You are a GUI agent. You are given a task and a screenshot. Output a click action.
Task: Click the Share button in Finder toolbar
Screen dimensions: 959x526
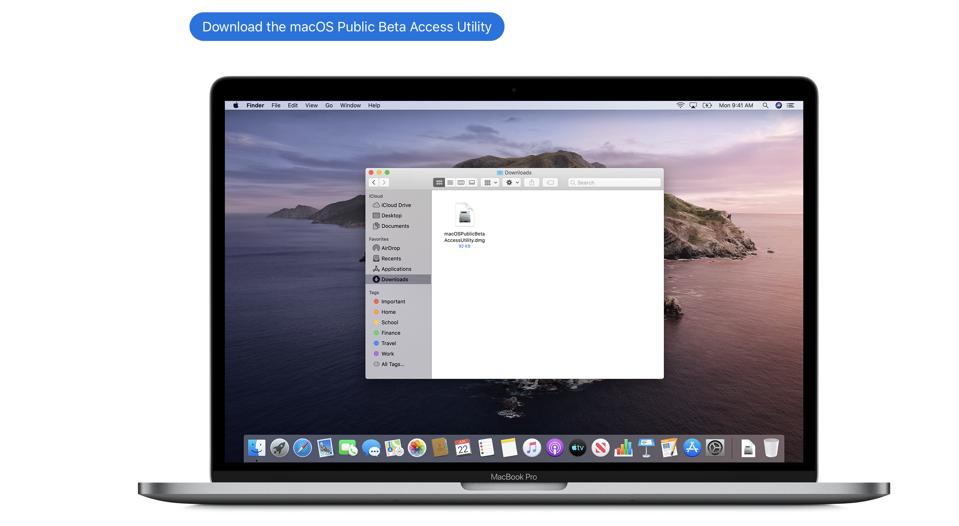(532, 183)
